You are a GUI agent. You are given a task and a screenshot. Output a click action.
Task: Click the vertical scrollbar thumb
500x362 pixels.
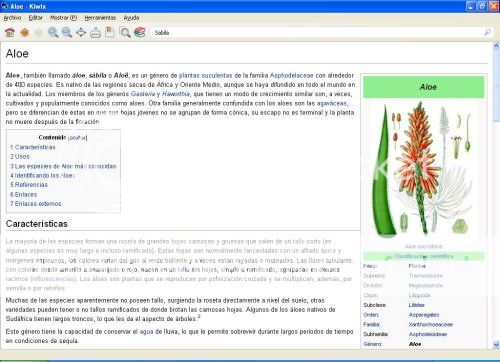pyautogui.click(x=496, y=86)
